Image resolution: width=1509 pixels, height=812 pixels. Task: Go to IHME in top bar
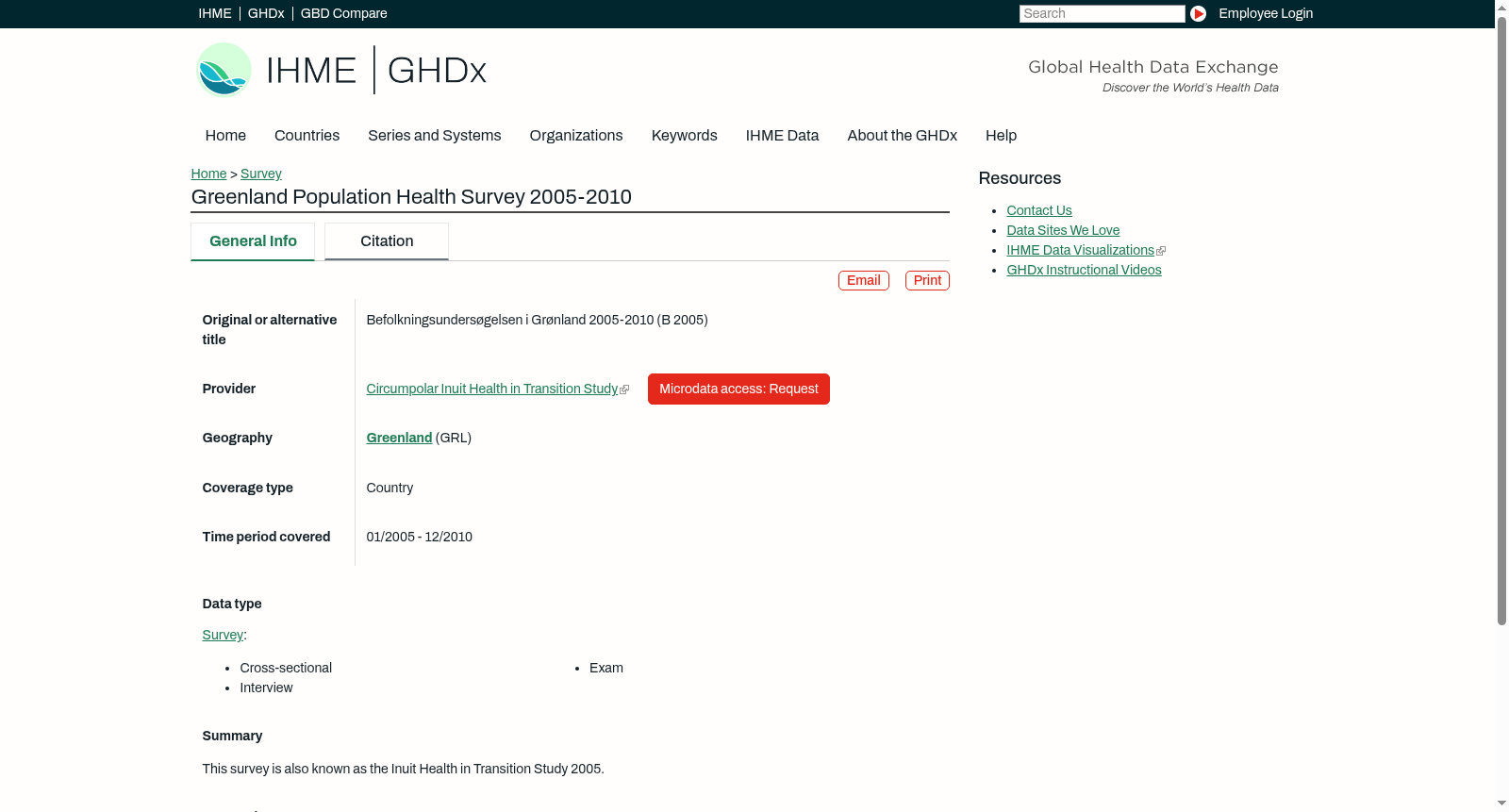pyautogui.click(x=215, y=13)
